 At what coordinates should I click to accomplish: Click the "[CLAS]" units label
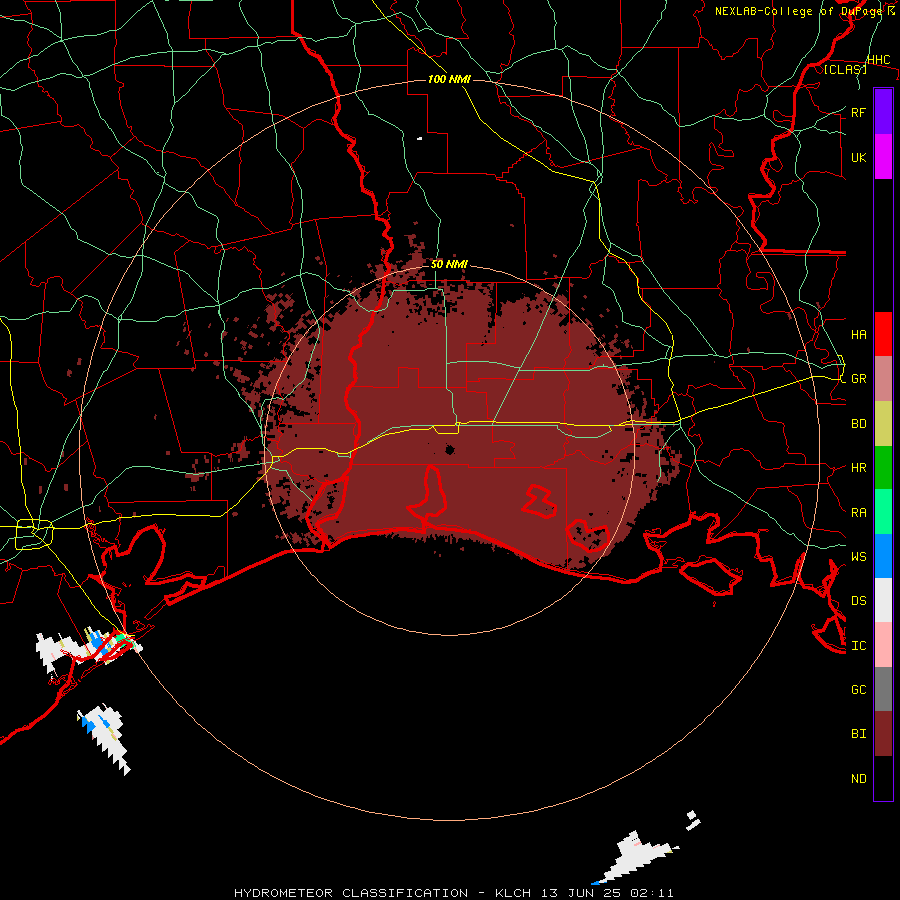click(845, 69)
